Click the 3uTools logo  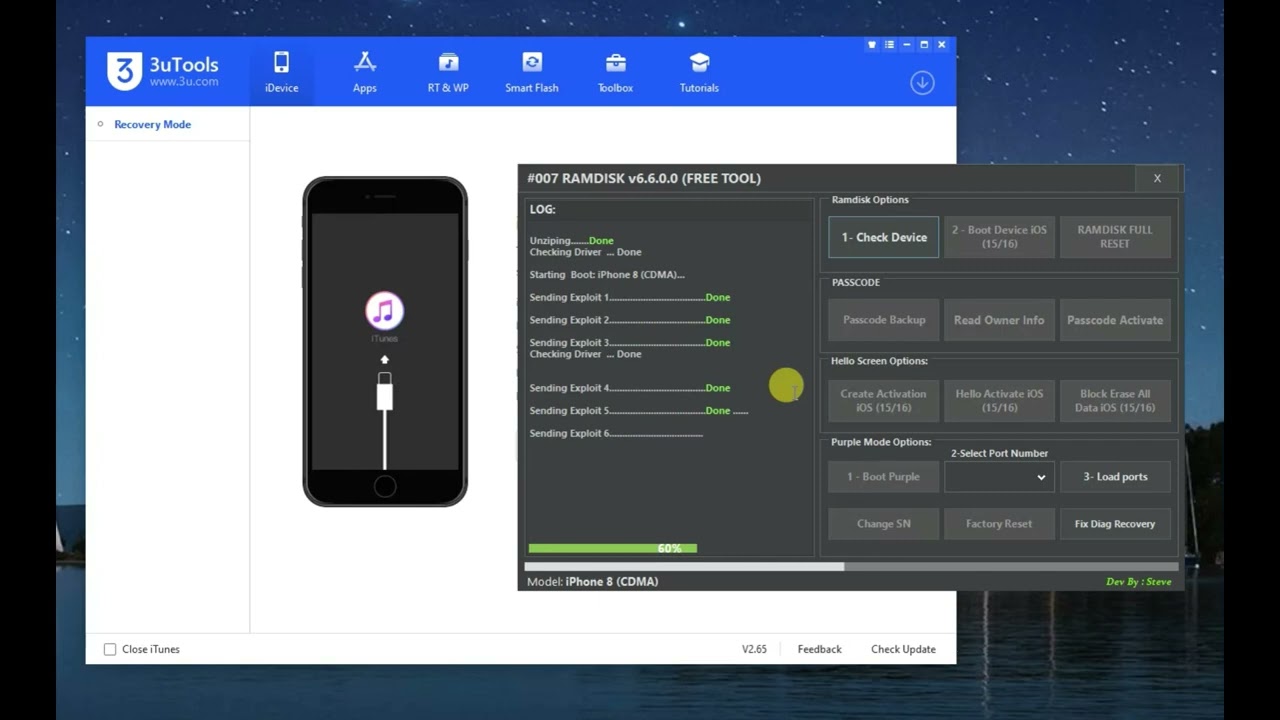coord(163,72)
